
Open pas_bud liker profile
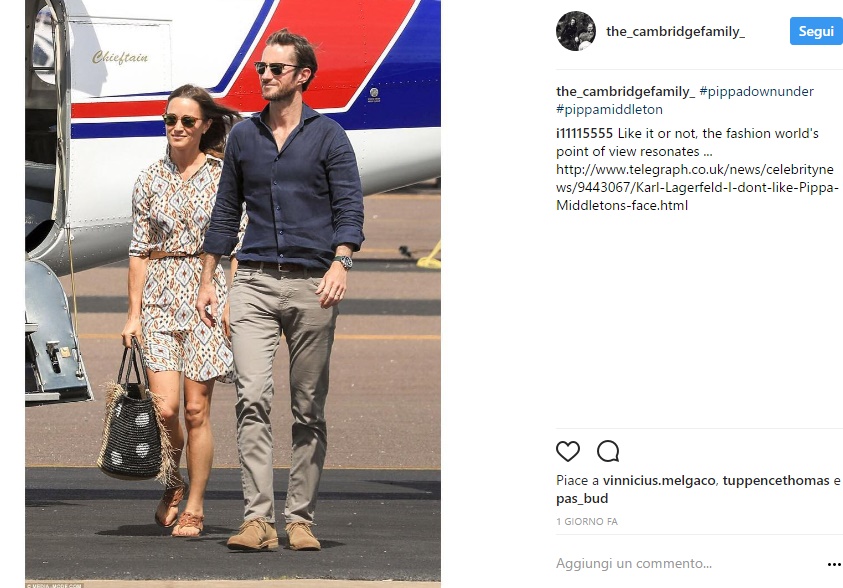(582, 499)
